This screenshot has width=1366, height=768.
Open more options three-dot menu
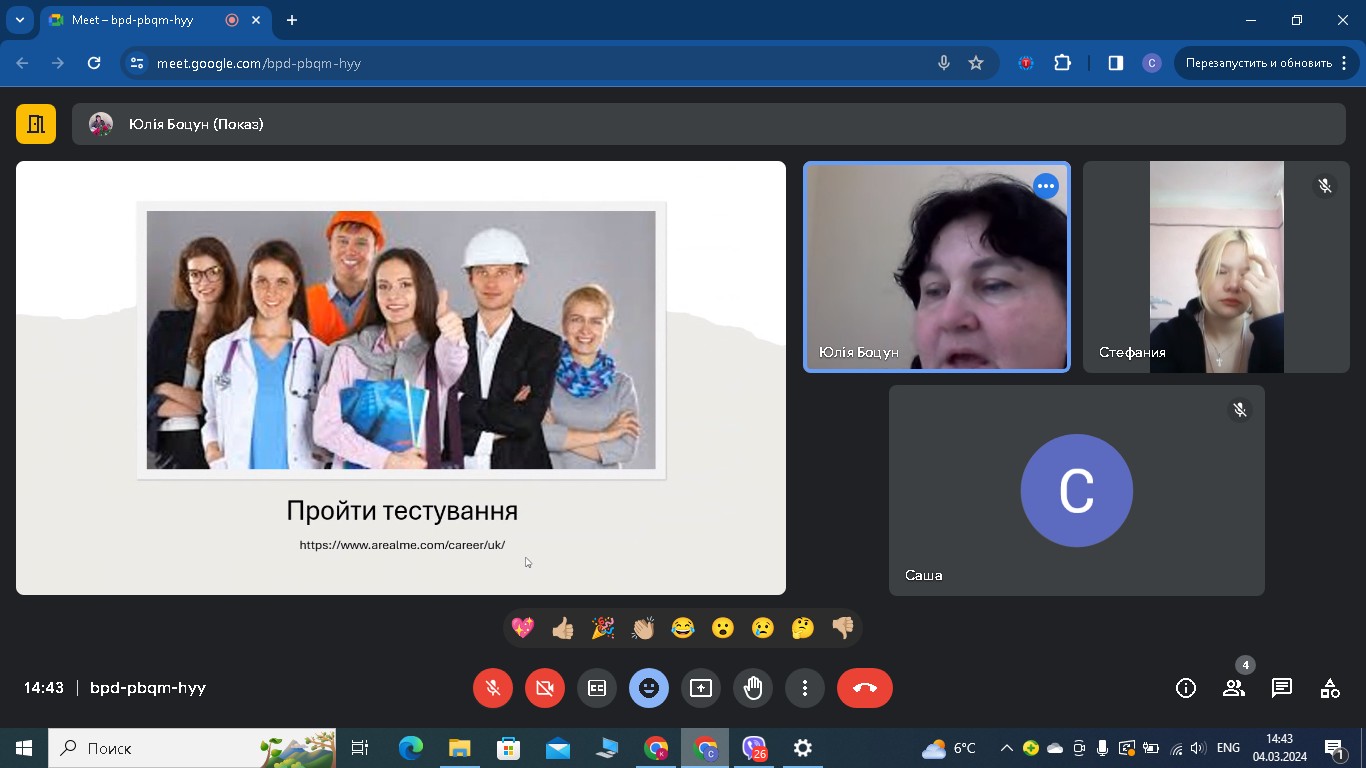805,688
